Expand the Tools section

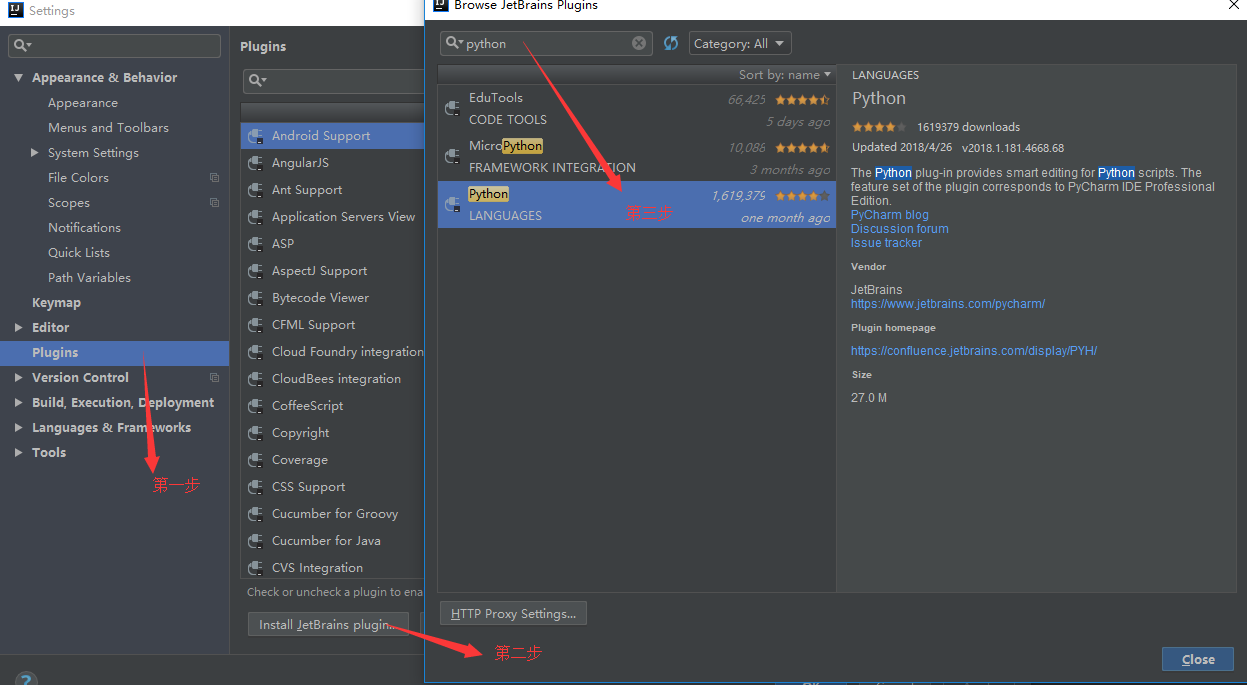[x=19, y=453]
